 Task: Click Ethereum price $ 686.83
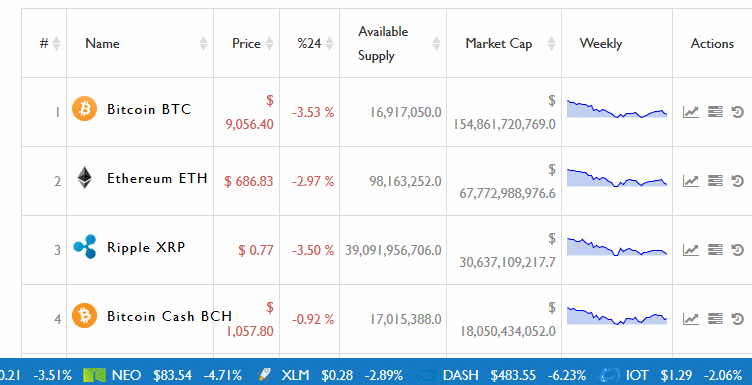tap(249, 181)
